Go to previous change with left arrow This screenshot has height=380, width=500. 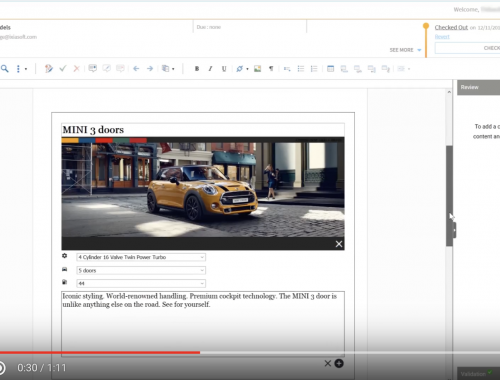tap(136, 69)
